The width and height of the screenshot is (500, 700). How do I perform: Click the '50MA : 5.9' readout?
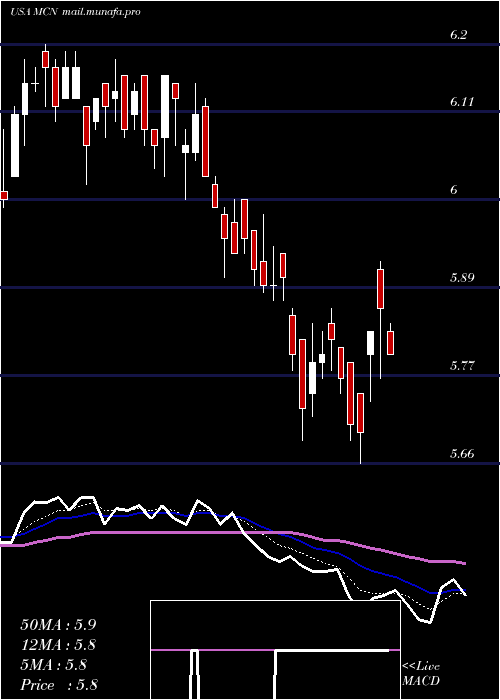pos(58,625)
